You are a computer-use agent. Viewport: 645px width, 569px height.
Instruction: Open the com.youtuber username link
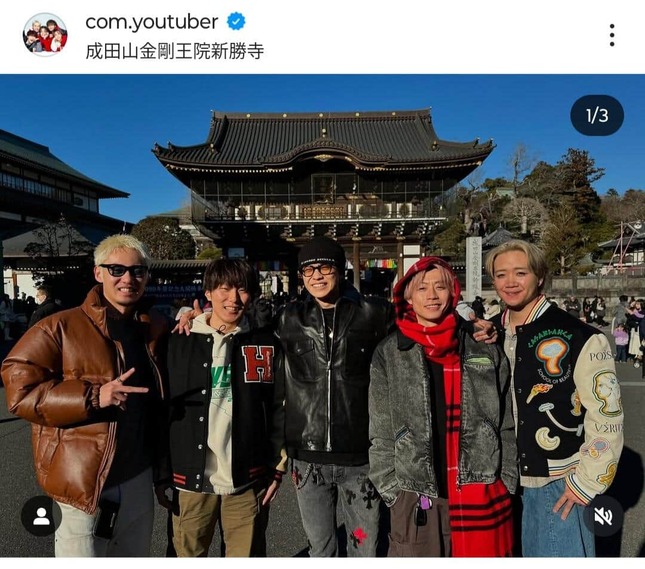point(151,21)
